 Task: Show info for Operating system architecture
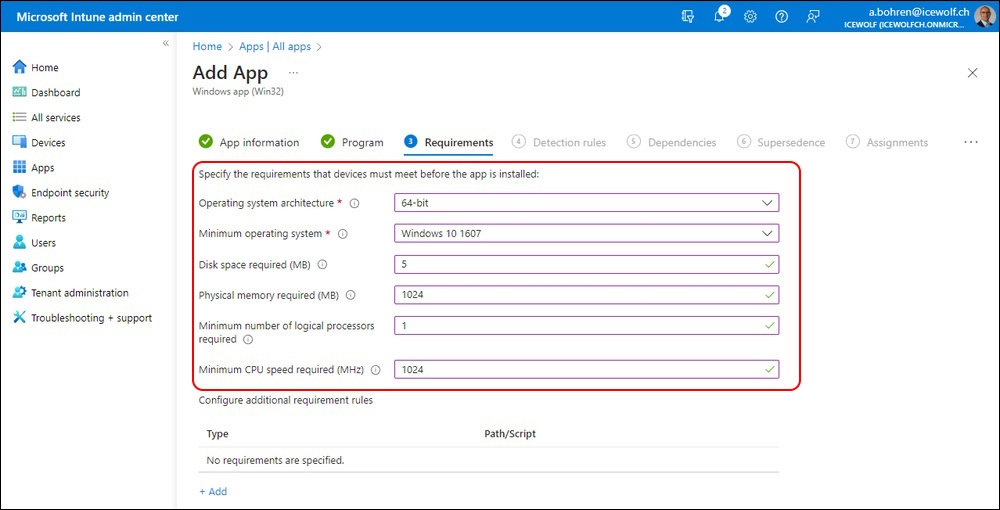click(355, 203)
